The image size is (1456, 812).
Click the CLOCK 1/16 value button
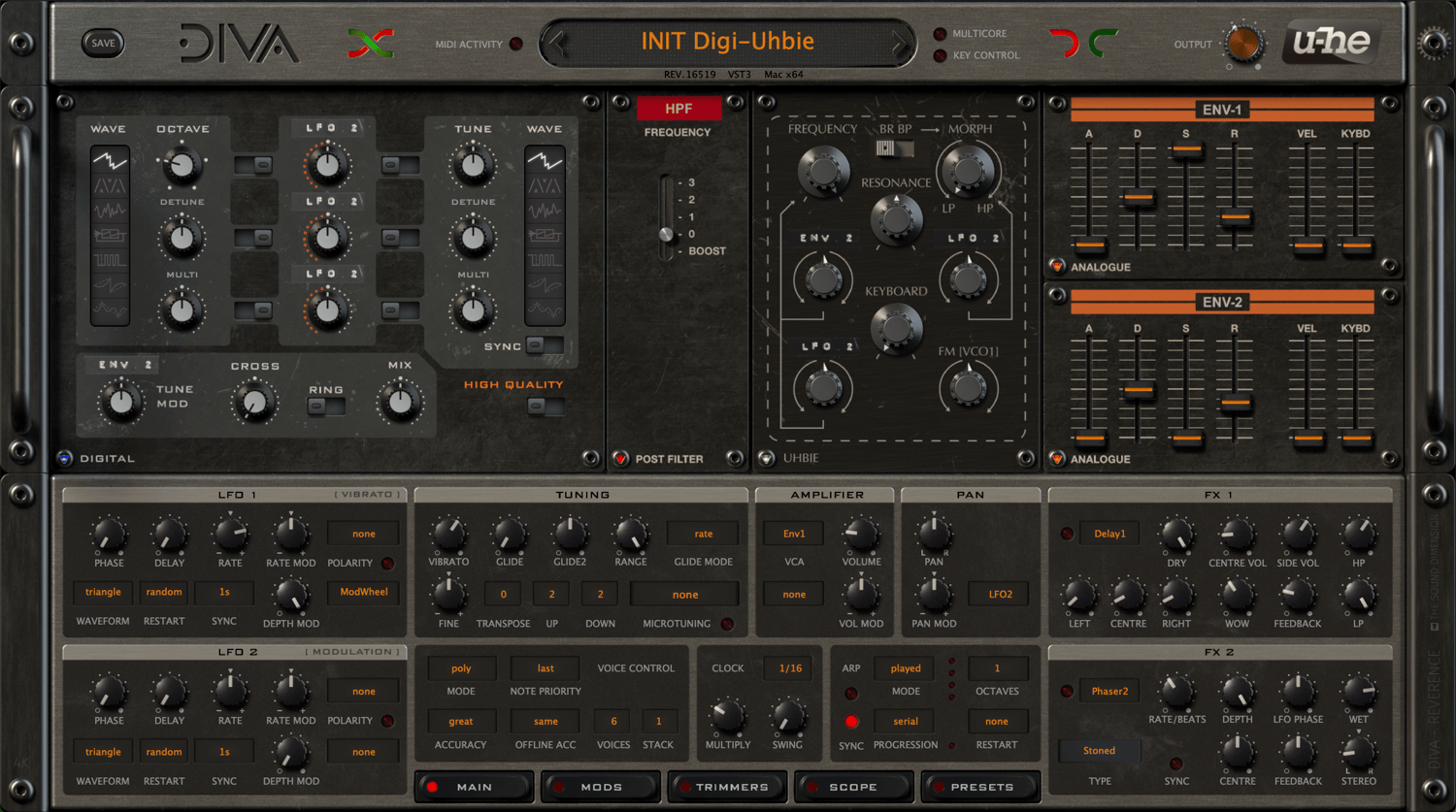point(790,668)
